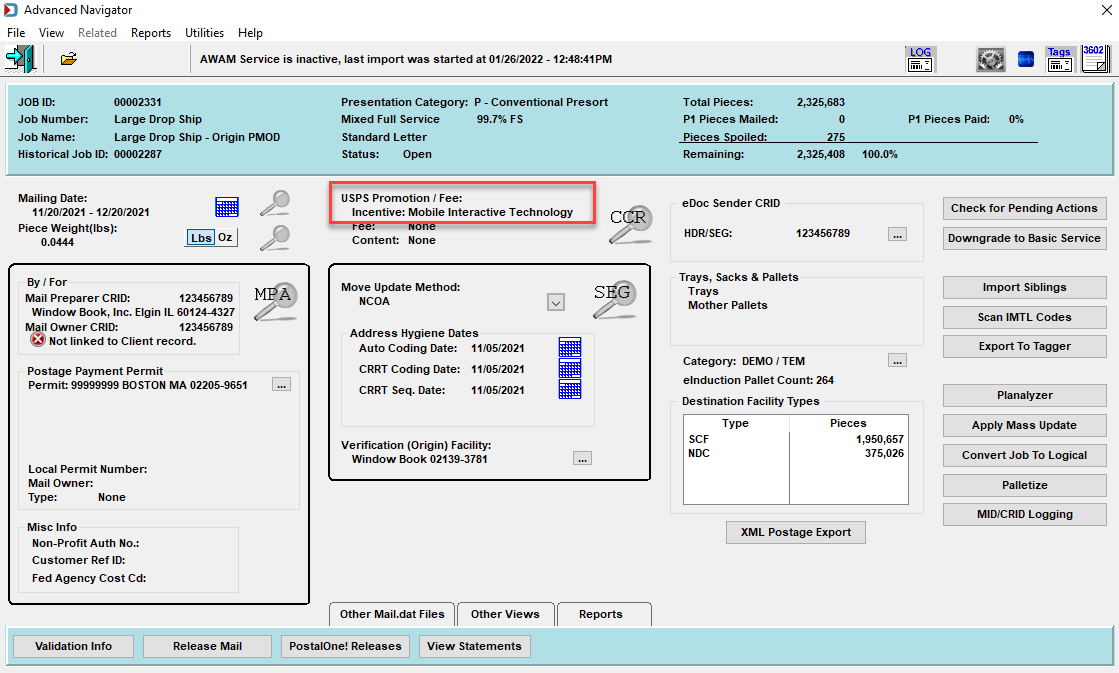
Task: Click the Check for Pending Actions button
Action: (1024, 208)
